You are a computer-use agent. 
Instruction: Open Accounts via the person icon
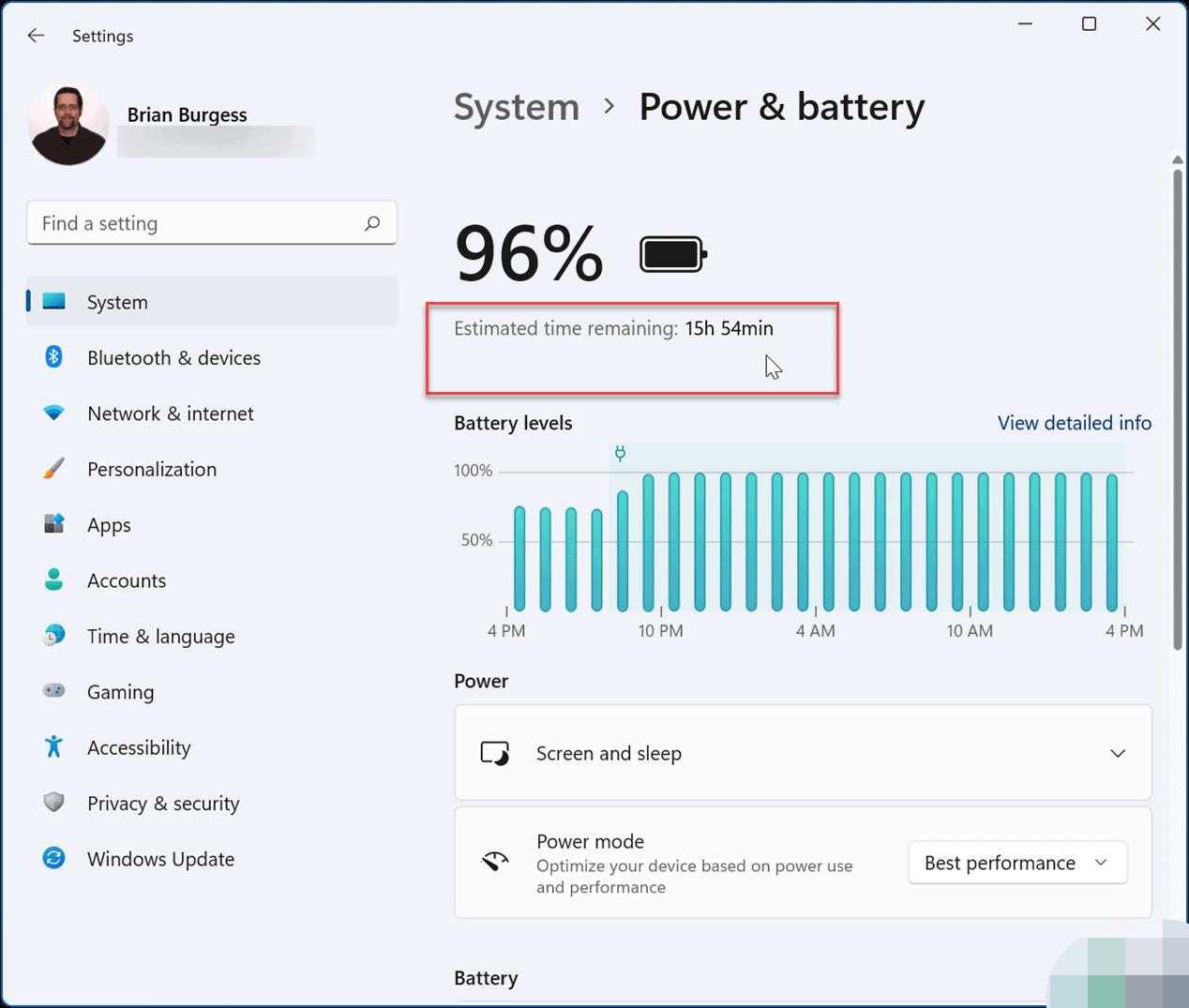[54, 579]
